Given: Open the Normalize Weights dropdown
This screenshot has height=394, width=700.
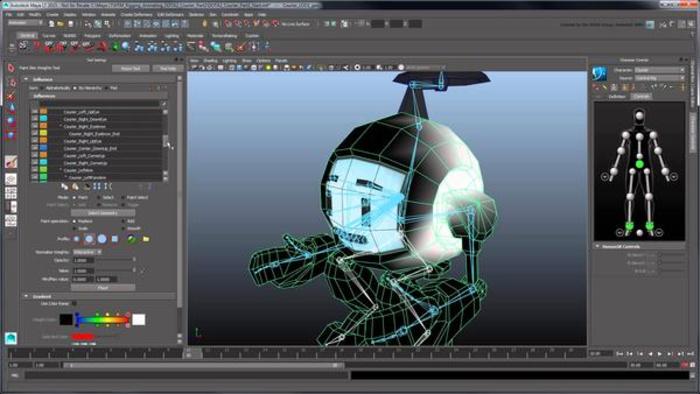Looking at the screenshot, I should click(87, 252).
